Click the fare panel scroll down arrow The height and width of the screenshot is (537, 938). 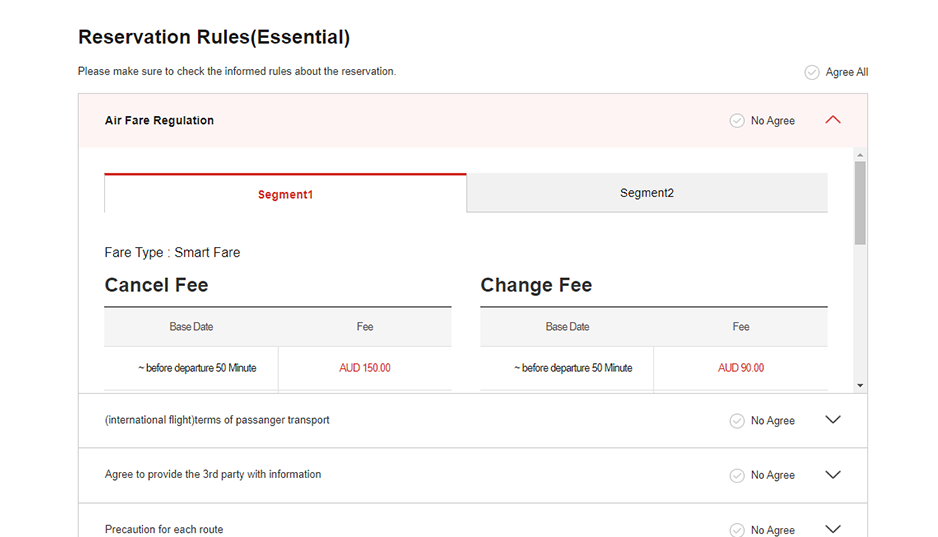coord(860,385)
